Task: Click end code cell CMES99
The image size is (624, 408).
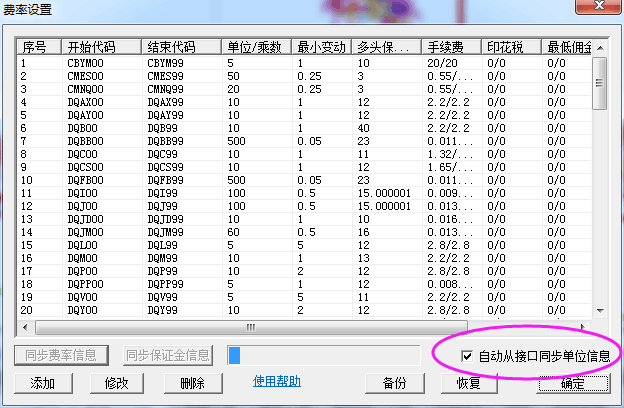Action: 166,76
